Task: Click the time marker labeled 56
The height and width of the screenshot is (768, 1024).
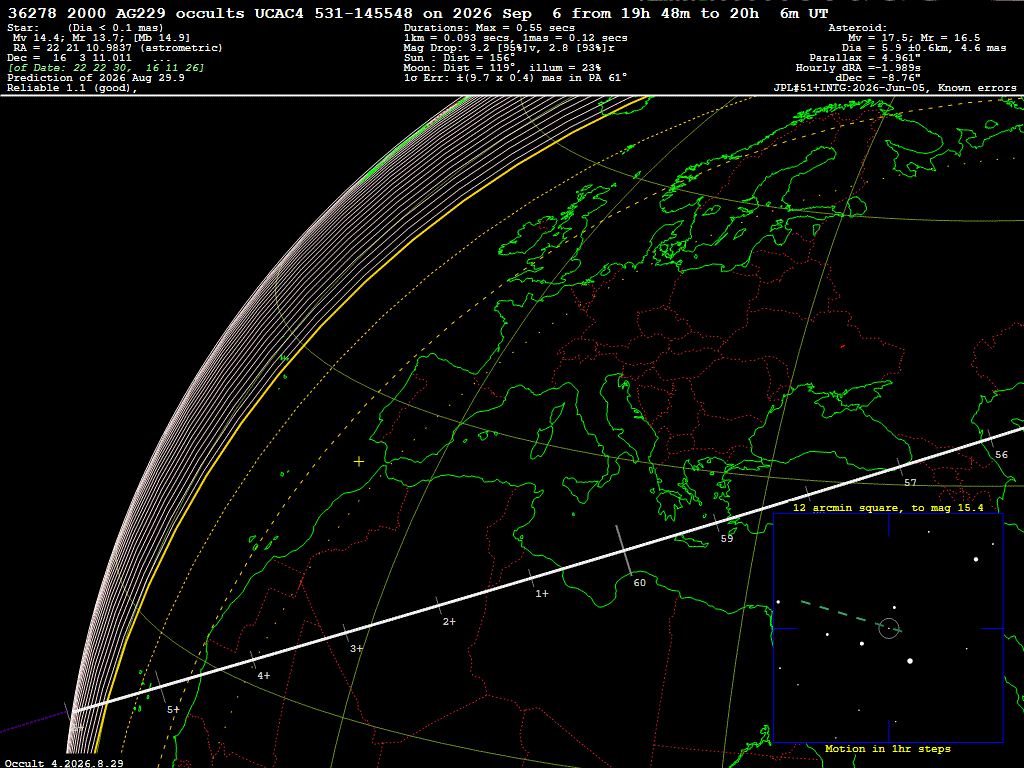Action: point(1001,455)
